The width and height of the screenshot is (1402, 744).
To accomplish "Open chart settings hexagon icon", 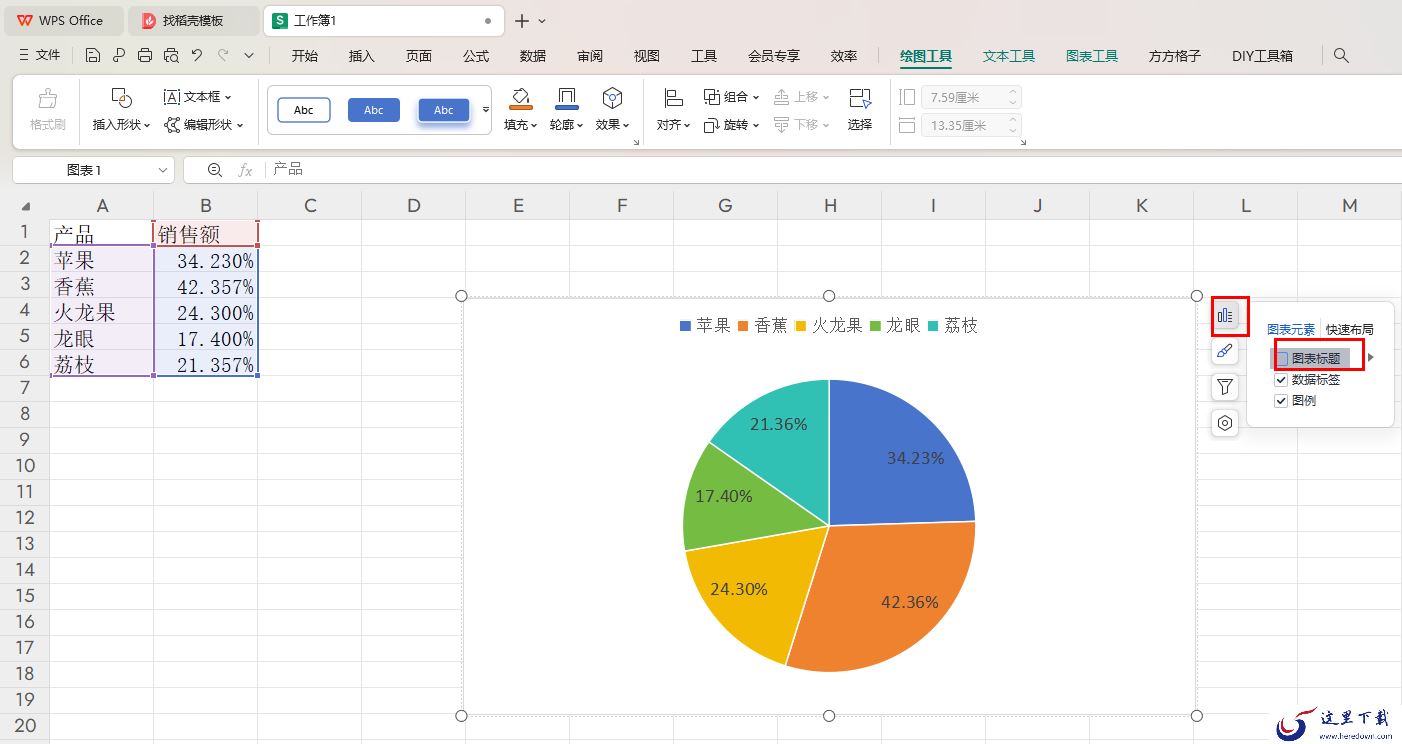I will point(1225,423).
